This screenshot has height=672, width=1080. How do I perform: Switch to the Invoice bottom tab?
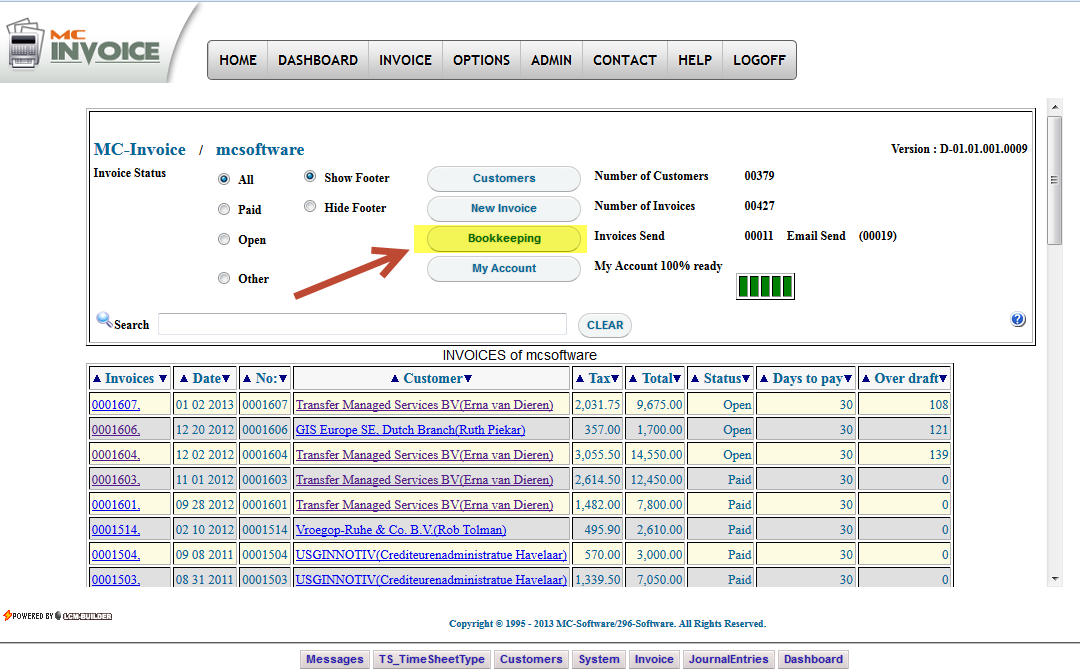pyautogui.click(x=654, y=660)
